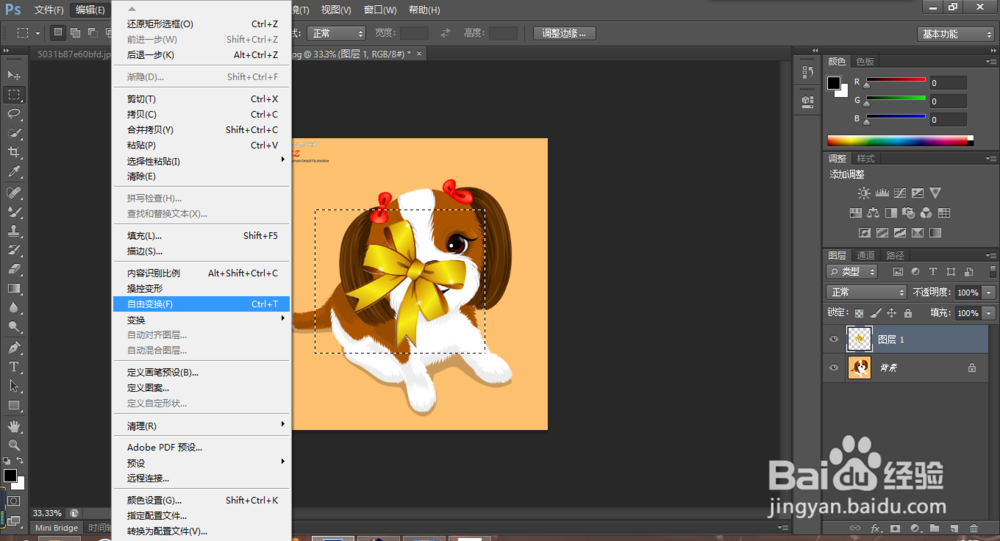
Task: Choose 颜色设置(G)... entry
Action: pyautogui.click(x=201, y=500)
